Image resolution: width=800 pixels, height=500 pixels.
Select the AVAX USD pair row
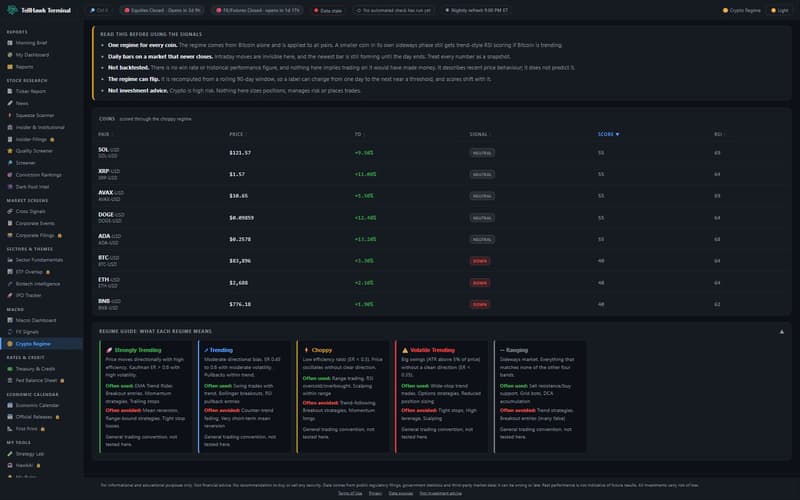coord(441,196)
